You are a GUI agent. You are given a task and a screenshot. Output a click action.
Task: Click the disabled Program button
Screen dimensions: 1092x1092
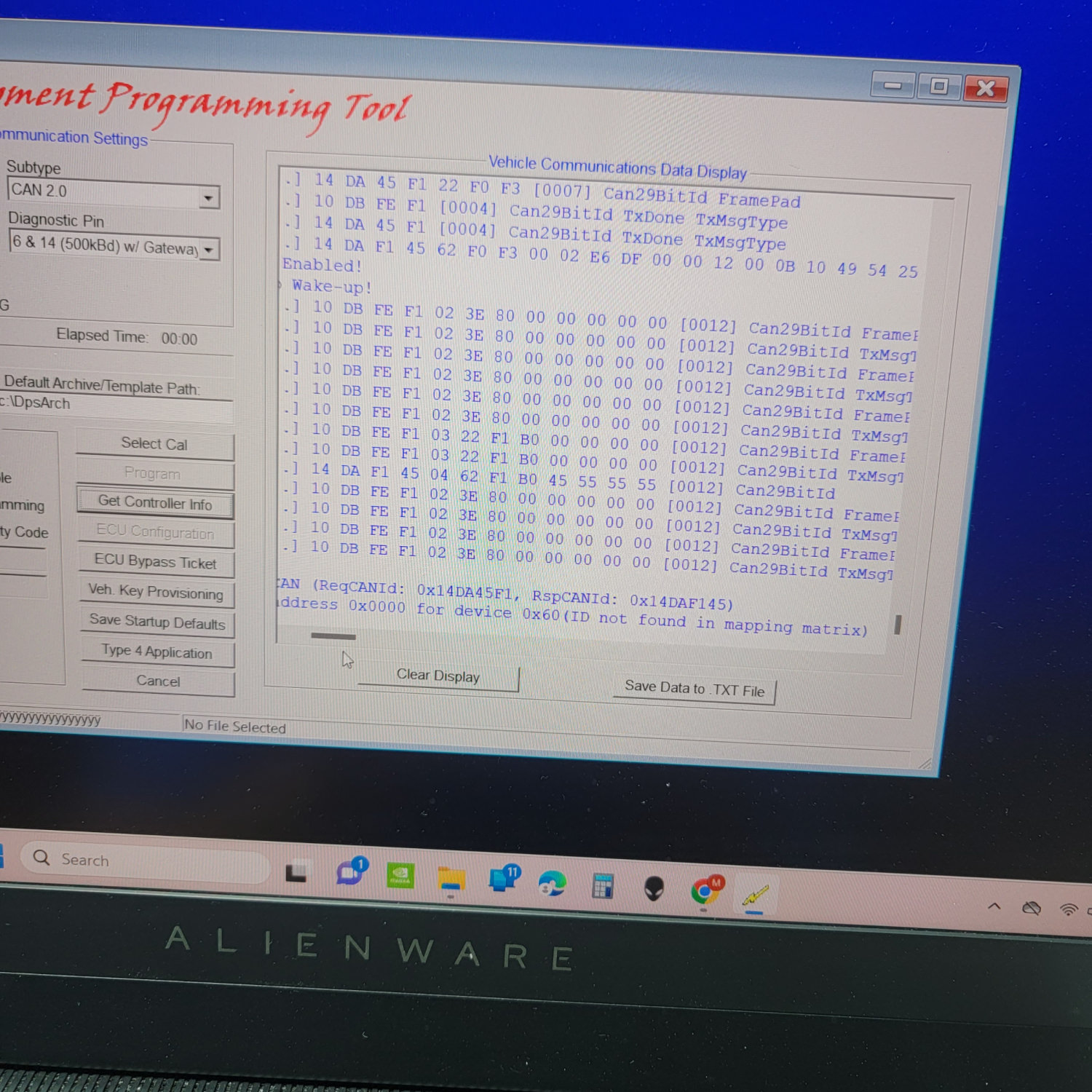tap(154, 474)
